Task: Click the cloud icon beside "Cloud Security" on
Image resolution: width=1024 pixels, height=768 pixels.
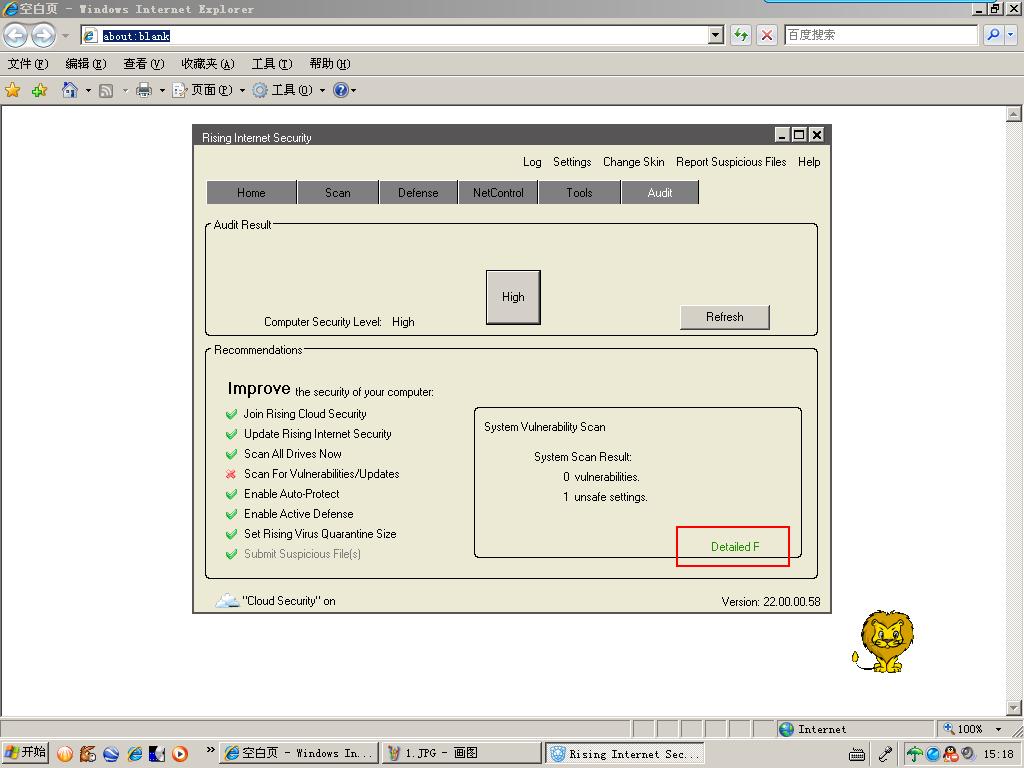Action: pyautogui.click(x=227, y=600)
